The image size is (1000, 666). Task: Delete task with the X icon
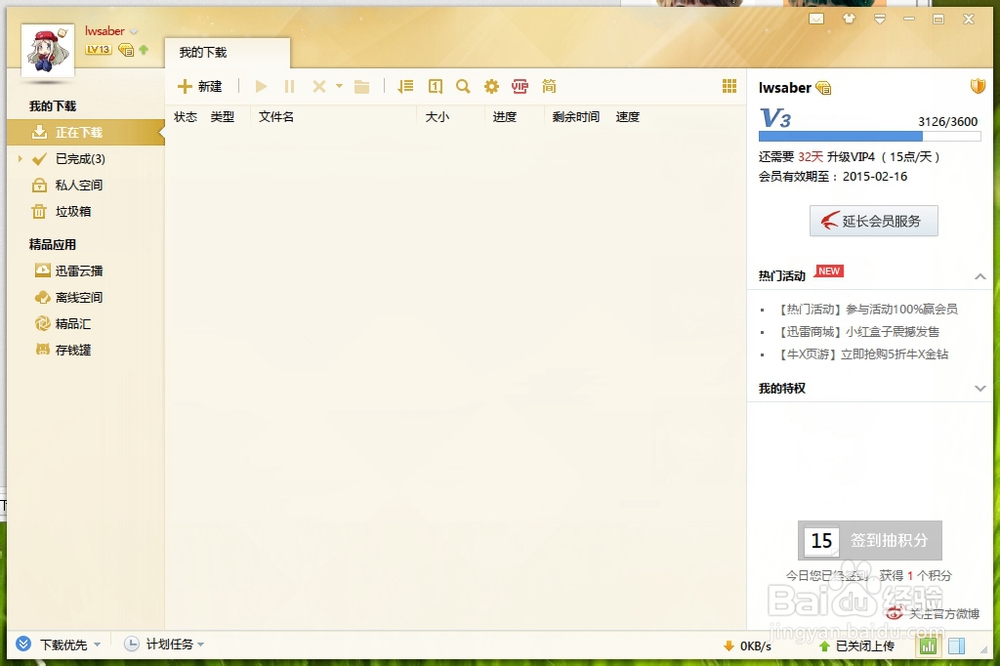(x=319, y=86)
